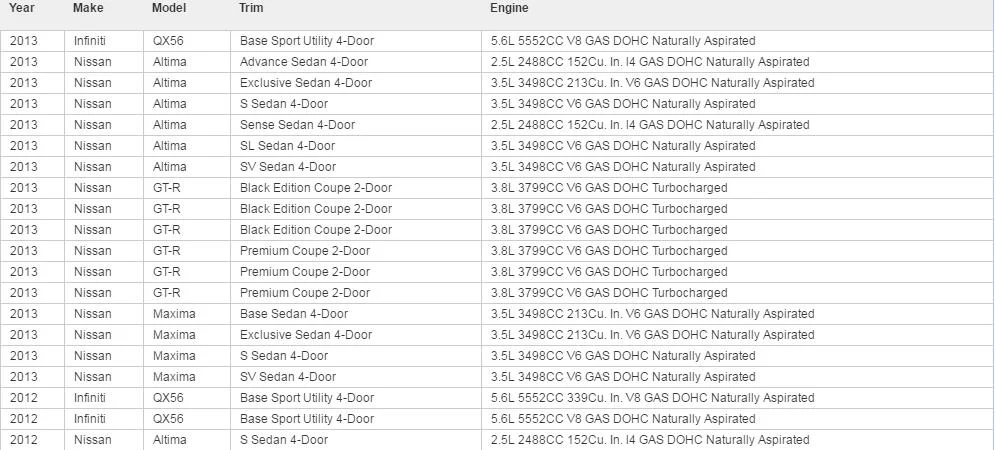Select the 2012 Altima model cell
995x450 pixels.
[187, 440]
